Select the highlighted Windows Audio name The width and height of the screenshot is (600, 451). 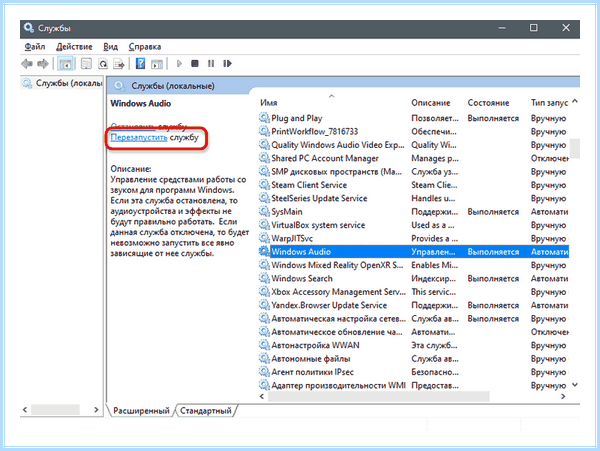point(301,252)
